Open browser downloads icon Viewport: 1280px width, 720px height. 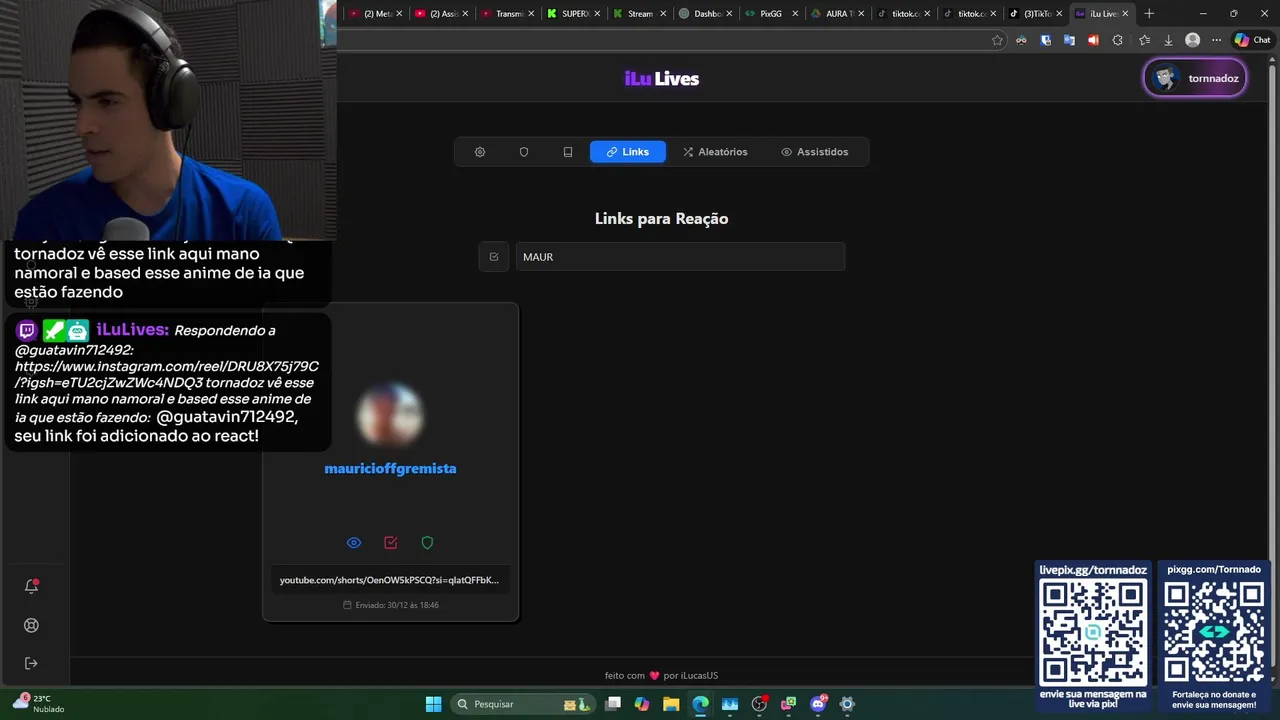pos(1168,40)
